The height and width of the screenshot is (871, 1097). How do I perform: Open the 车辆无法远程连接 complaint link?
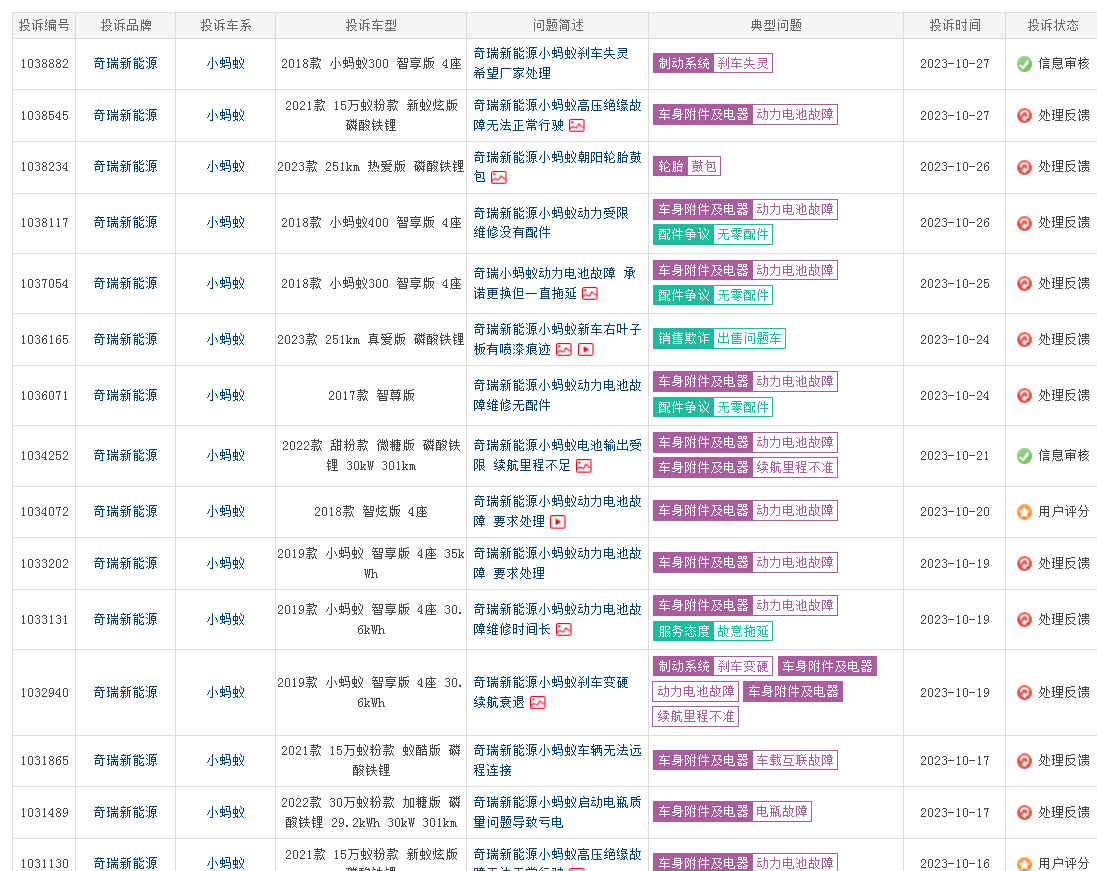[558, 760]
